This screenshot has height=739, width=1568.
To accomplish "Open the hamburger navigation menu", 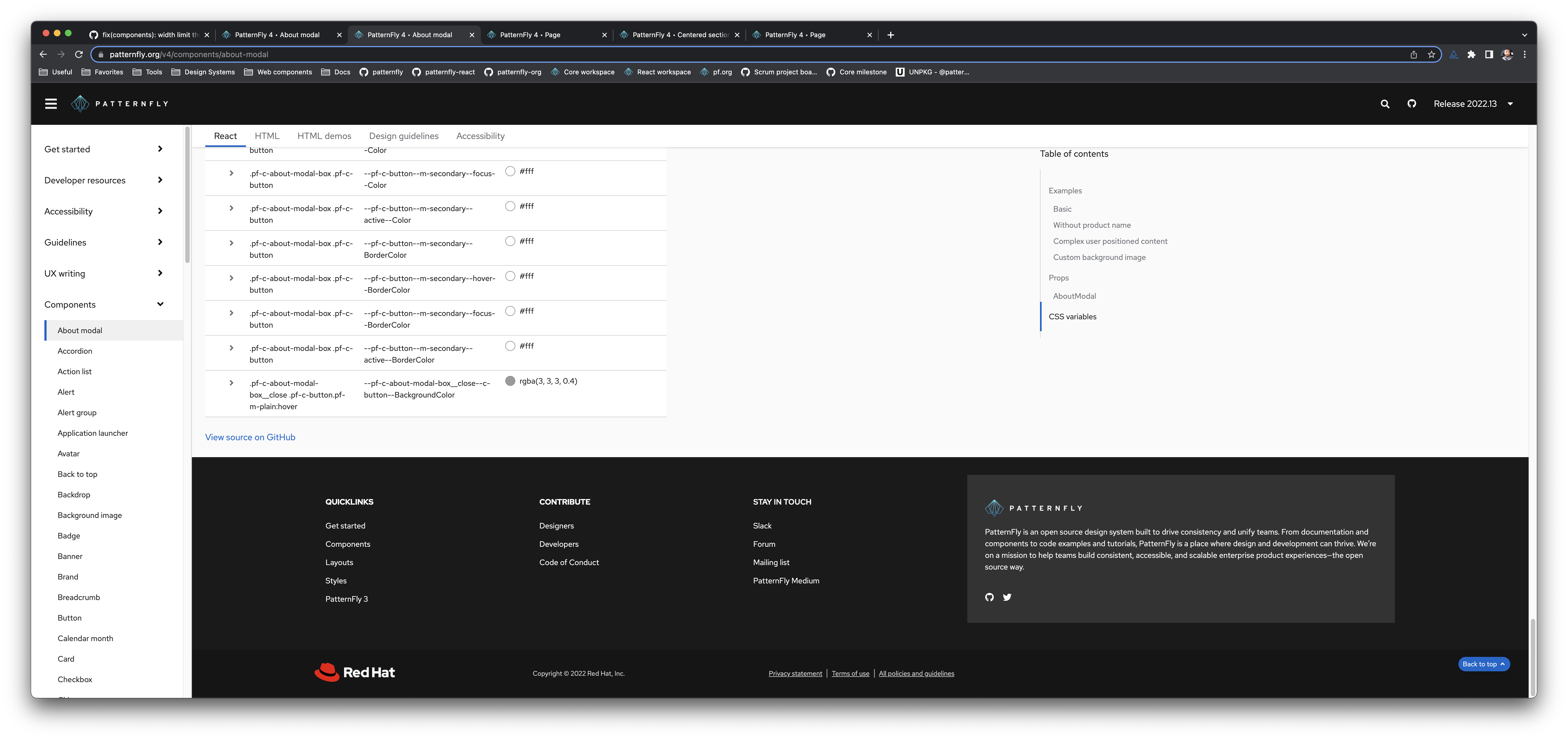I will click(51, 103).
